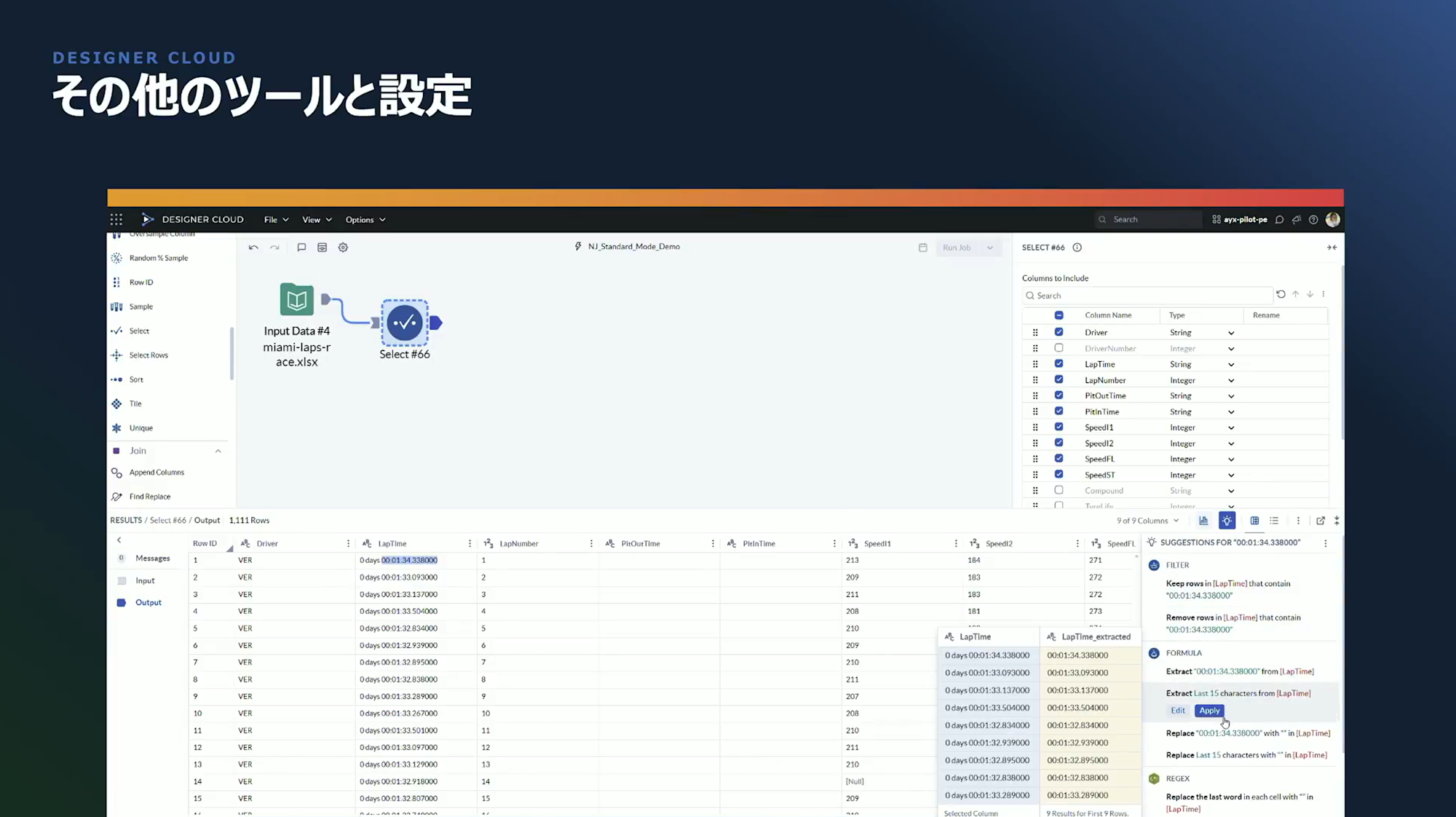This screenshot has width=1456, height=817.
Task: Edit the Extract Last 15 characters suggestion
Action: click(x=1178, y=711)
